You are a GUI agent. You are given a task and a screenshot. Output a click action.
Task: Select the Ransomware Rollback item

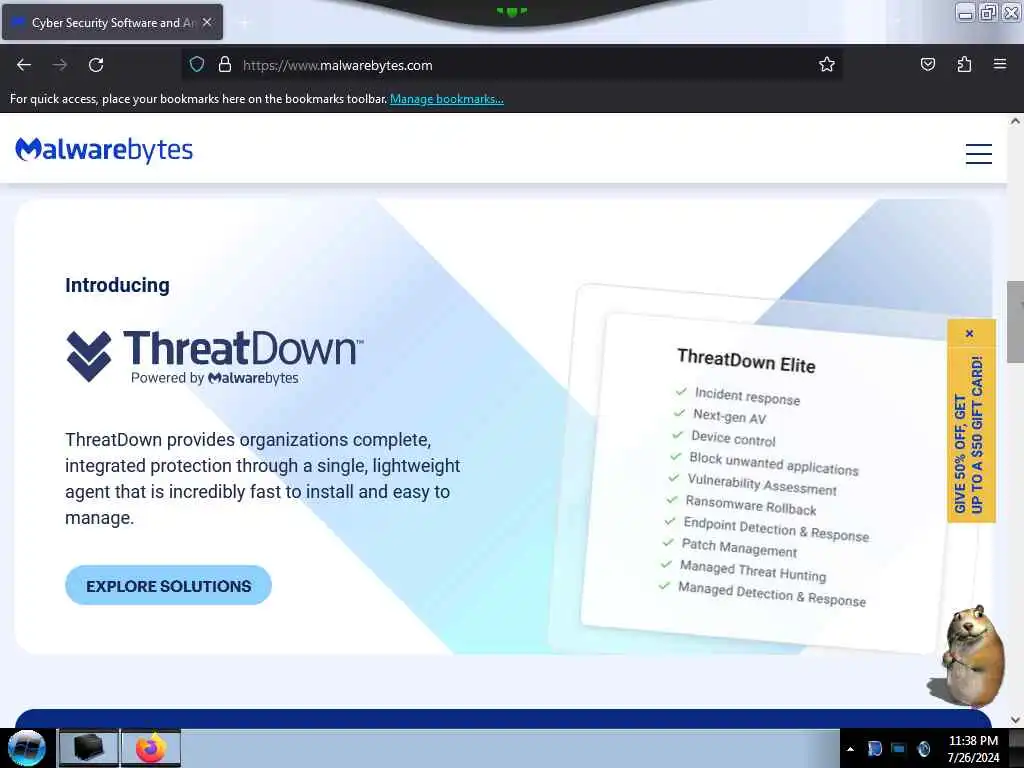click(751, 505)
